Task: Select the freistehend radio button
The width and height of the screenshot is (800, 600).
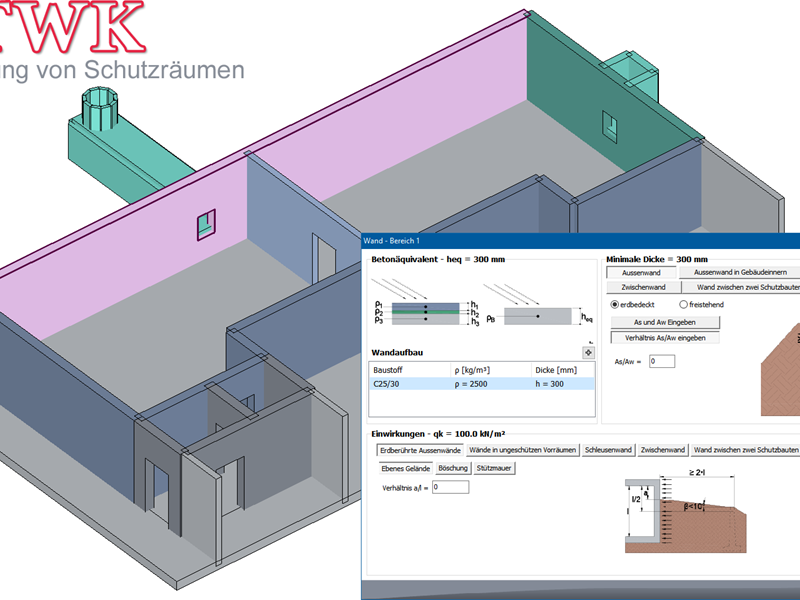Action: [684, 304]
